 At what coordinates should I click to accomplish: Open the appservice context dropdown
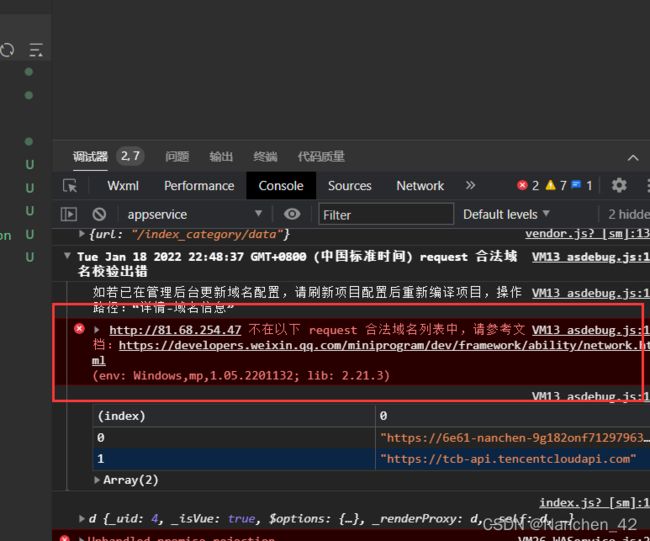pos(195,214)
